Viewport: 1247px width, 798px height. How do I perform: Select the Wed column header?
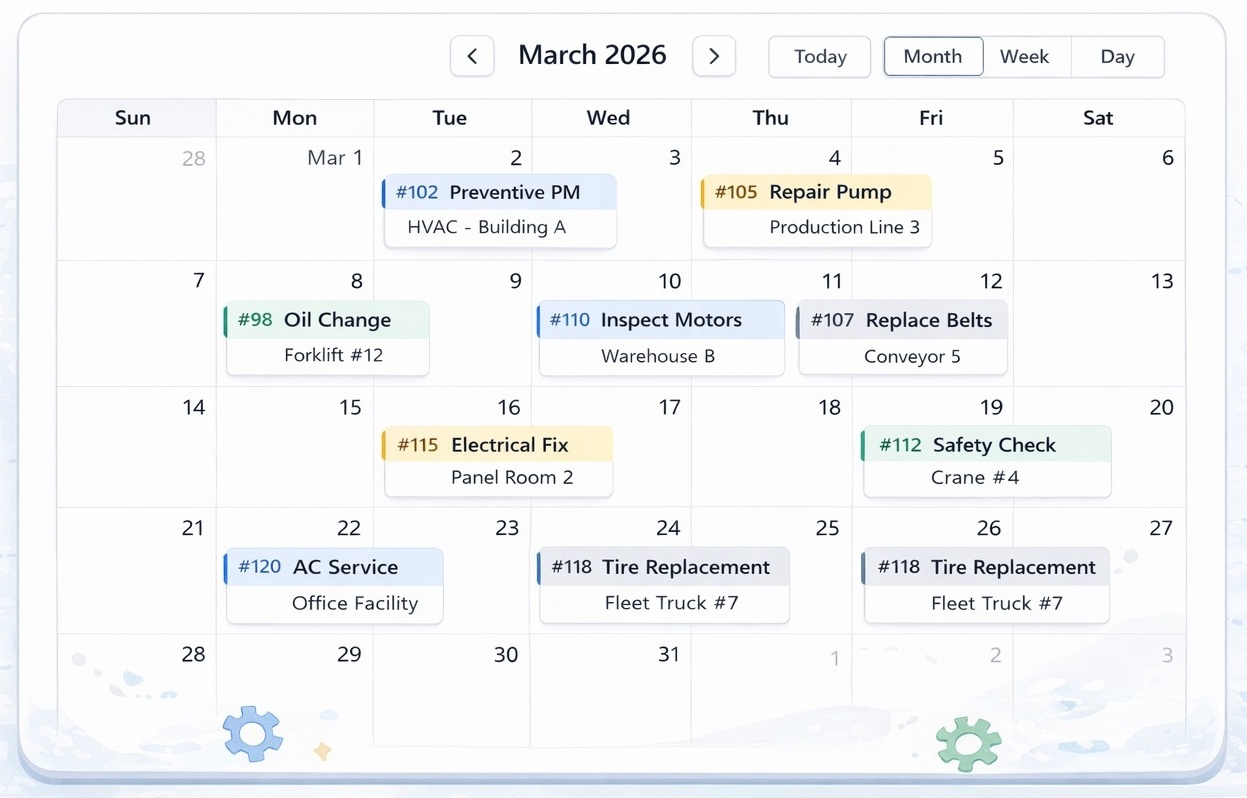tap(608, 118)
